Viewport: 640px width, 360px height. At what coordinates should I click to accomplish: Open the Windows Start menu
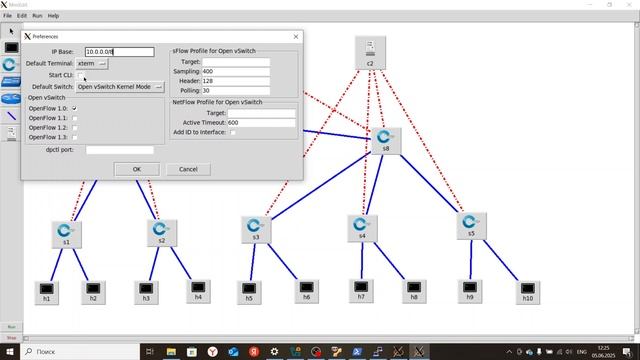tap(9, 351)
